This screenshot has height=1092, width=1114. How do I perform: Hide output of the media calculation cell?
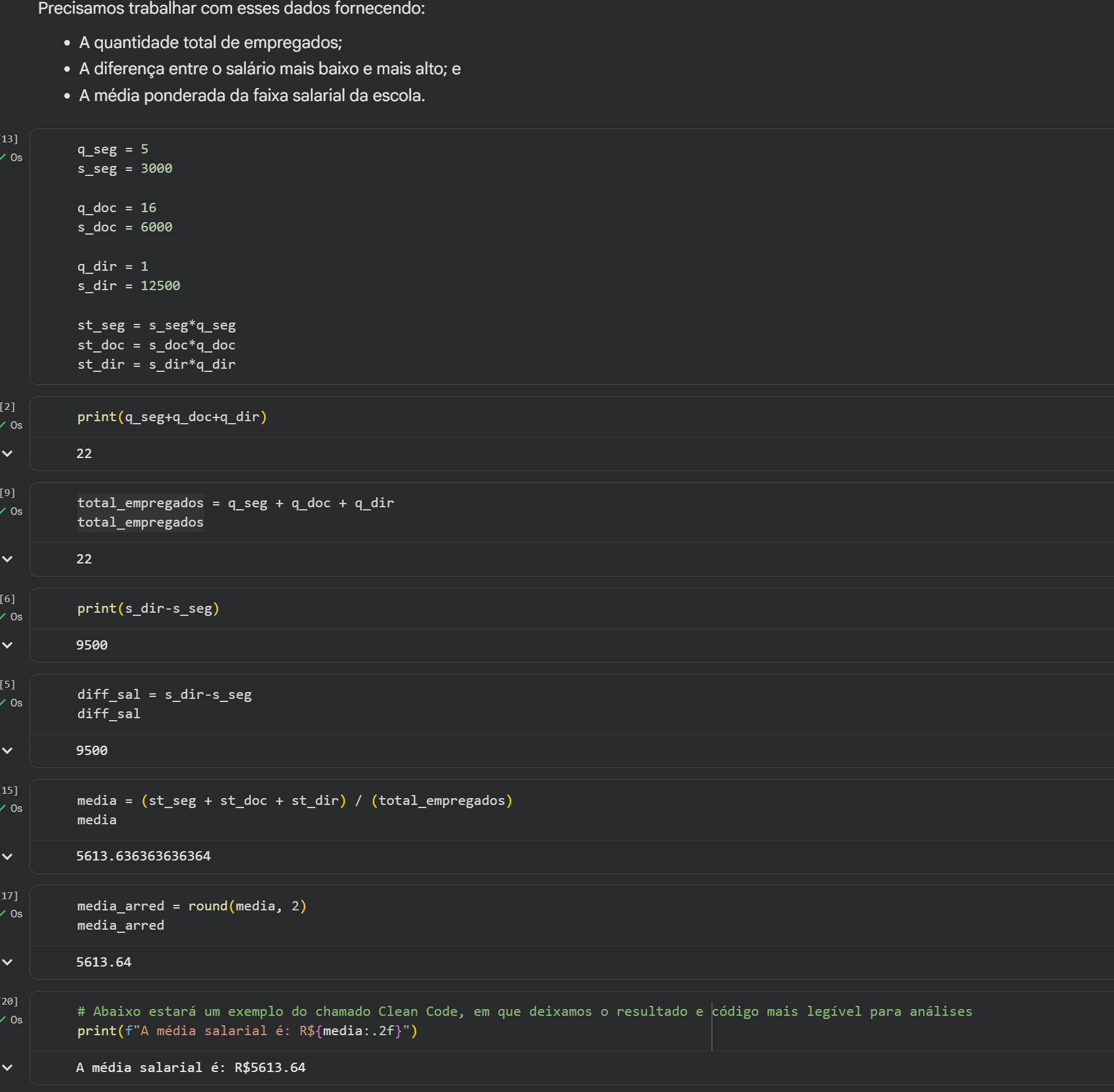point(7,857)
